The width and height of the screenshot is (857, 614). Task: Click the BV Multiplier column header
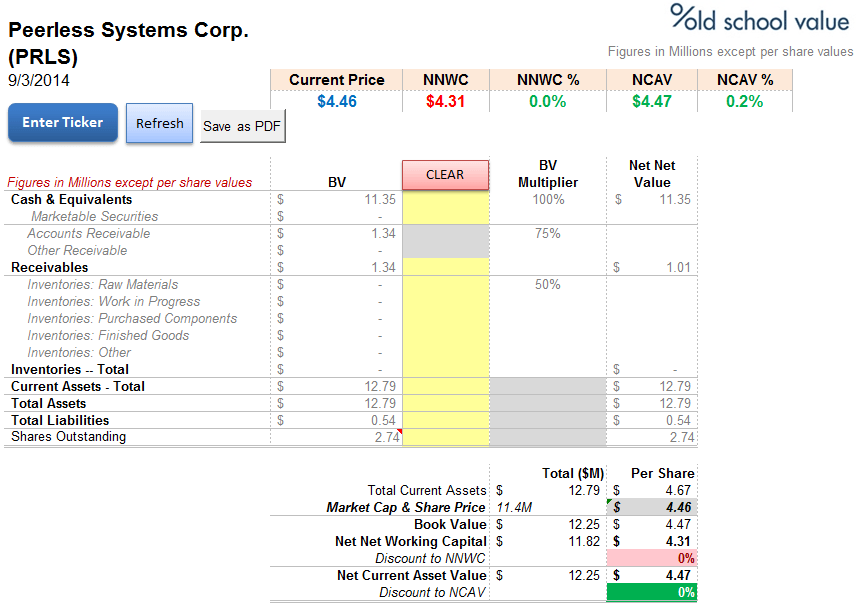(548, 174)
